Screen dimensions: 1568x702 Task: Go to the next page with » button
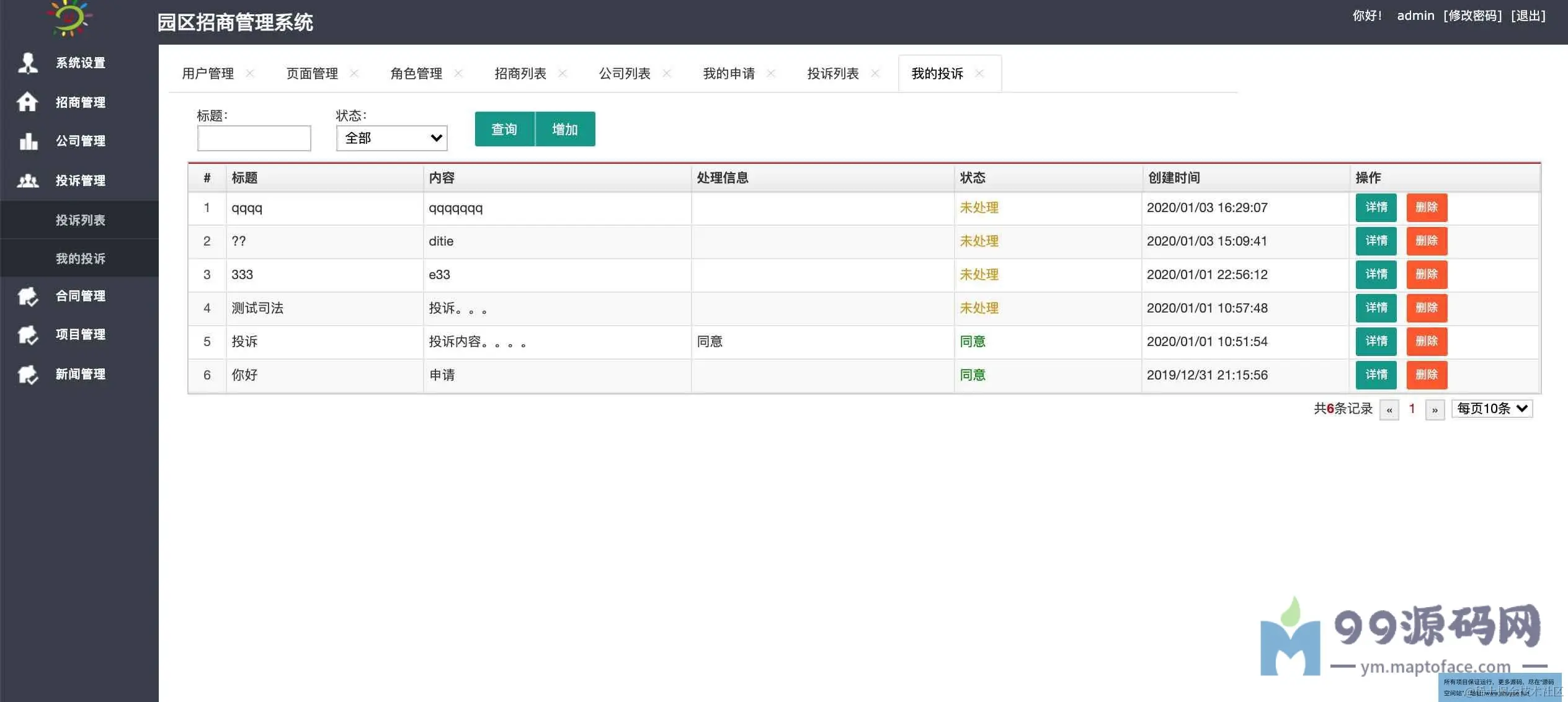point(1435,410)
